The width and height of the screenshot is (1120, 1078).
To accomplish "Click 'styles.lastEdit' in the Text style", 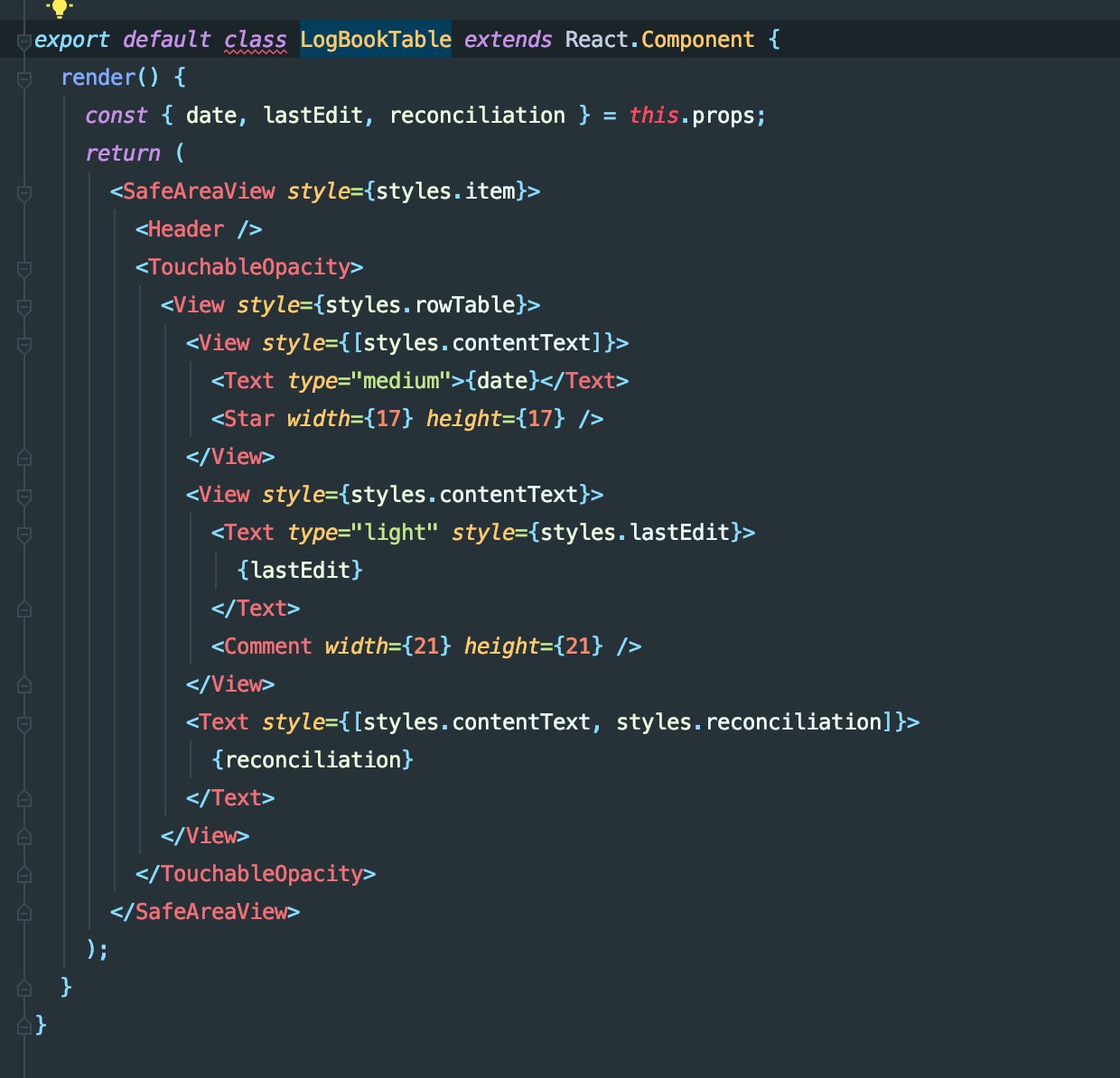I will click(x=635, y=533).
